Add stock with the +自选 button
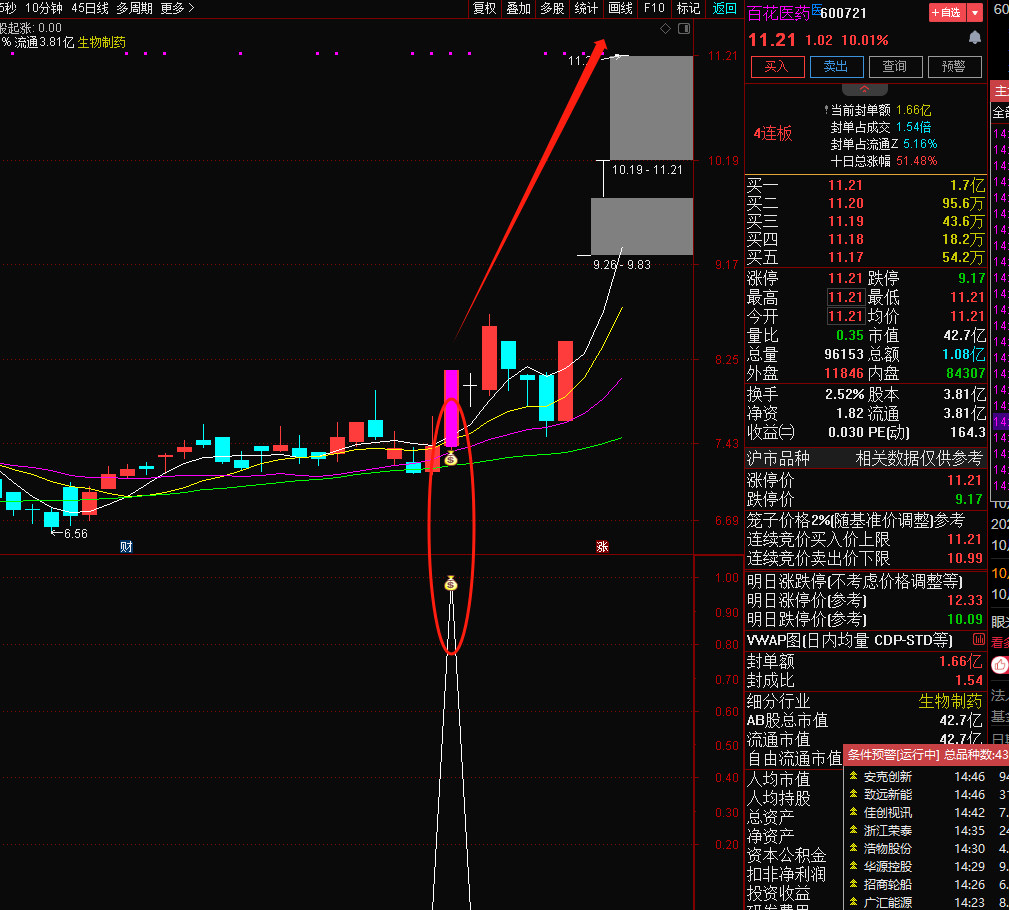1009x910 pixels. coord(946,13)
